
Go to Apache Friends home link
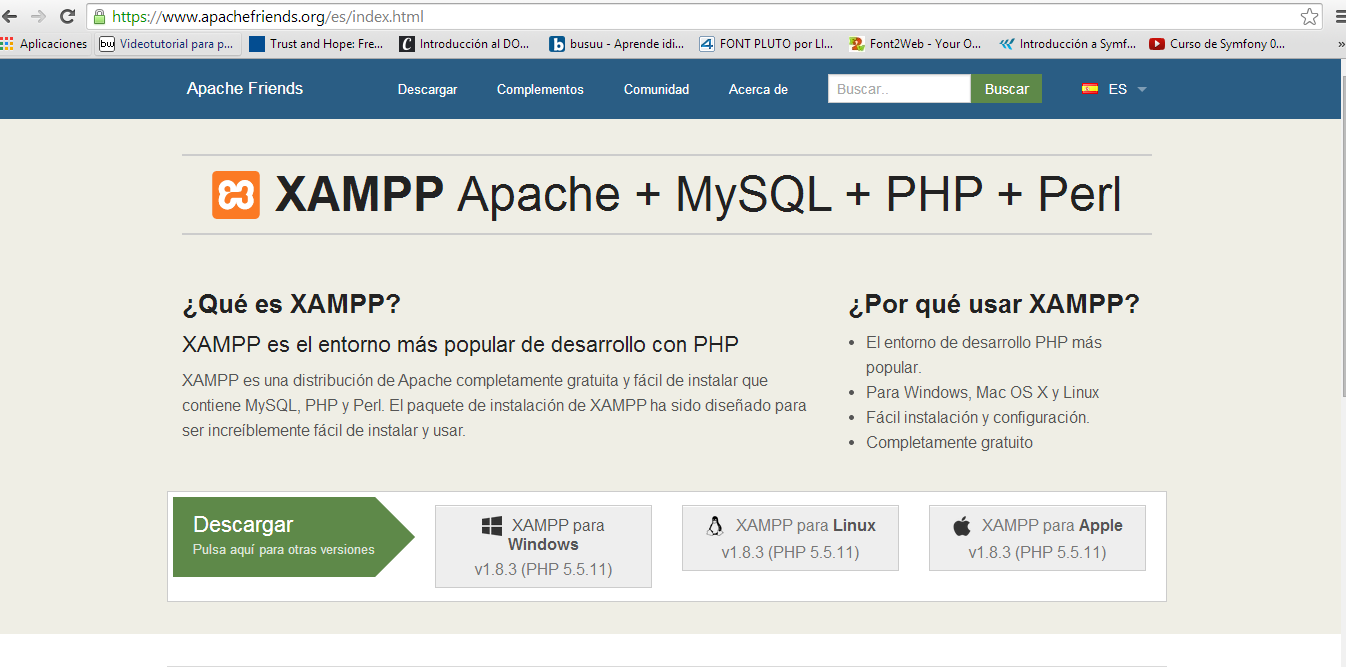pos(245,88)
